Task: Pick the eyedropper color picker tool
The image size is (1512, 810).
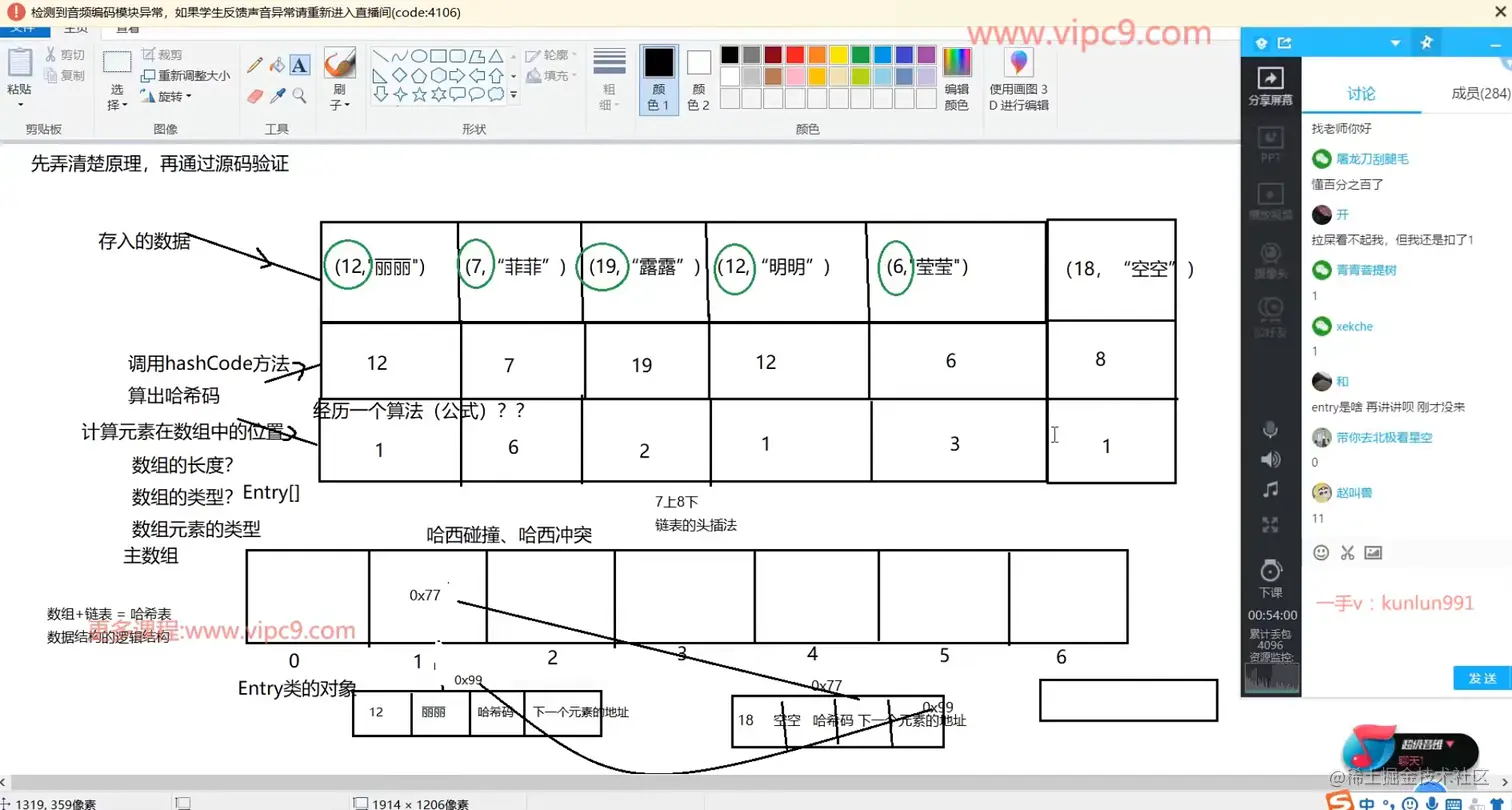Action: 277,95
